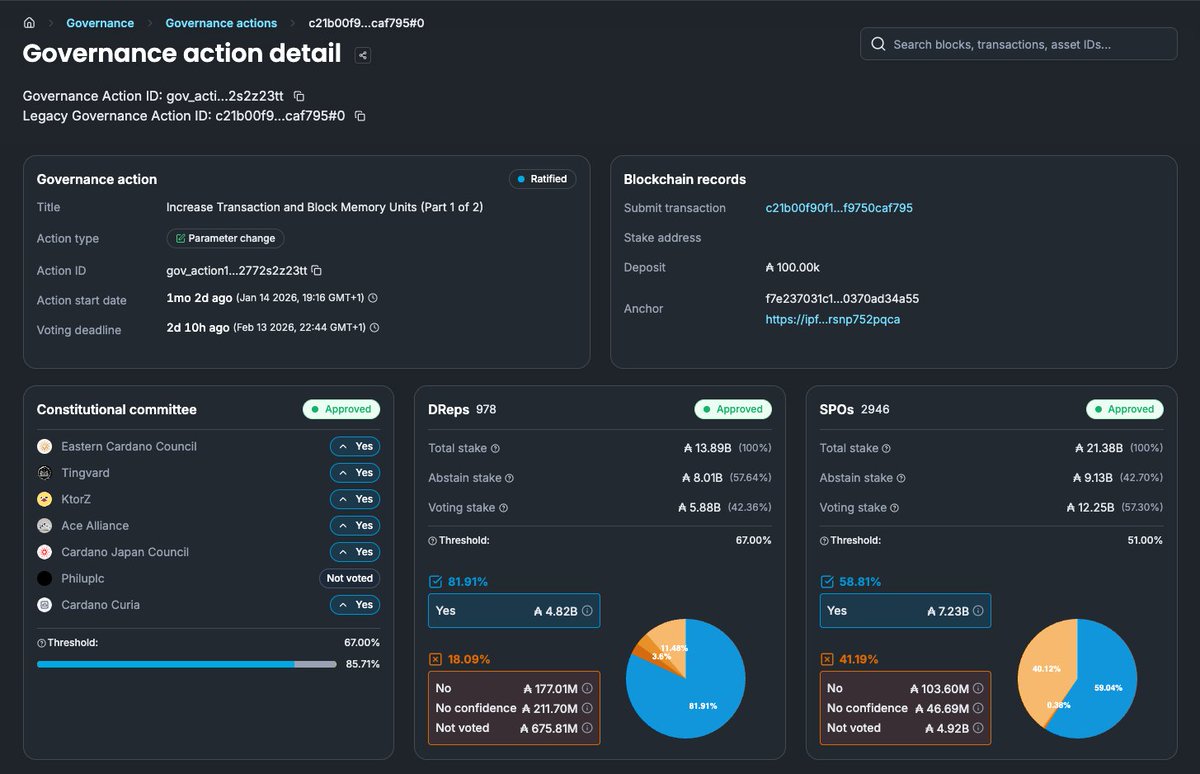Expand Cardano Japan Council Yes vote

355,552
